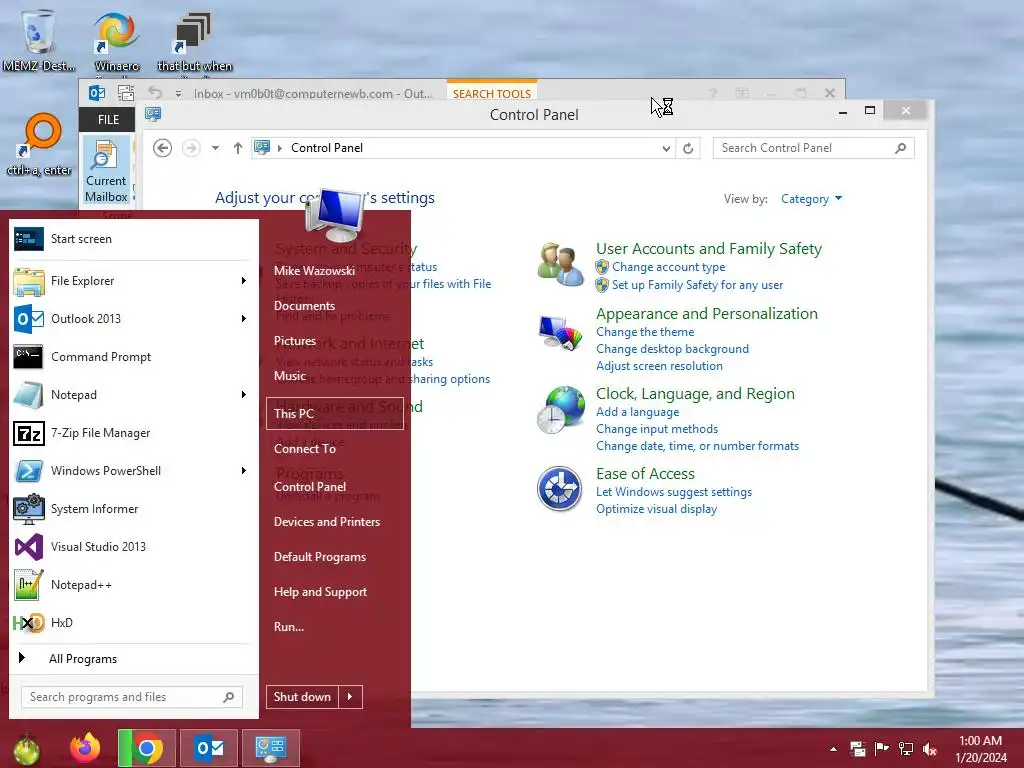
Task: Expand File Explorer submenu arrow
Action: pyautogui.click(x=244, y=281)
